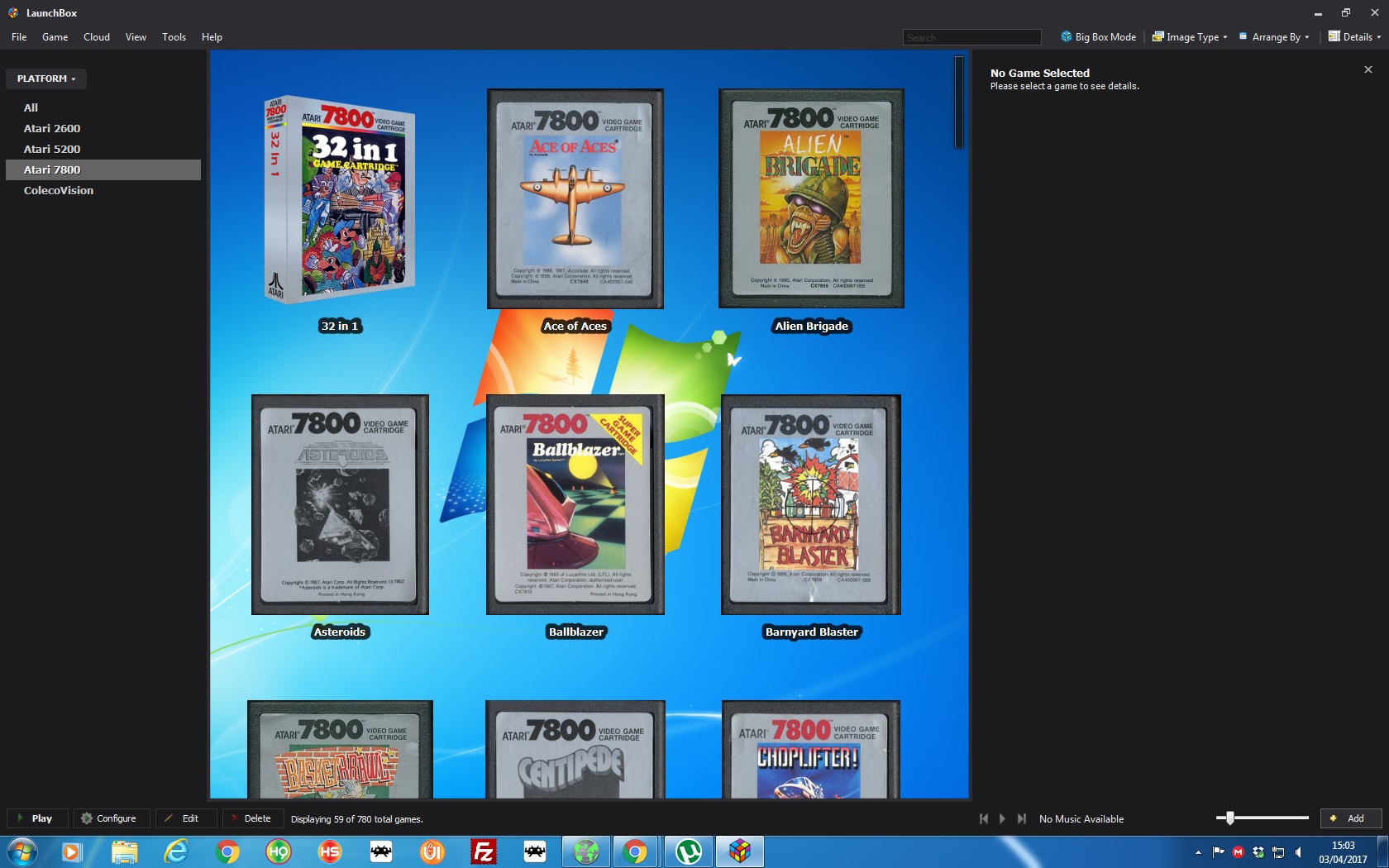Viewport: 1389px width, 868px height.
Task: Click the Play button
Action: [36, 818]
